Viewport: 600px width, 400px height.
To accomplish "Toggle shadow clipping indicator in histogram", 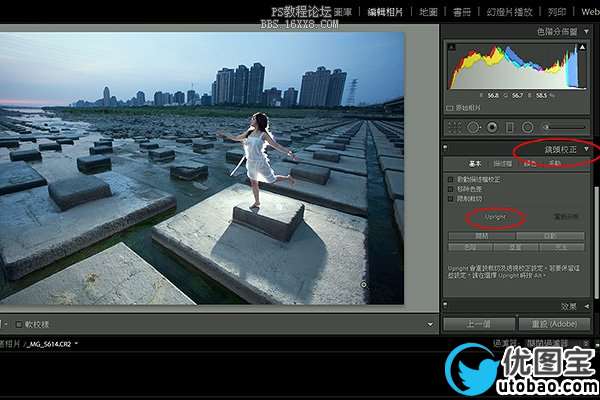I will [x=453, y=48].
